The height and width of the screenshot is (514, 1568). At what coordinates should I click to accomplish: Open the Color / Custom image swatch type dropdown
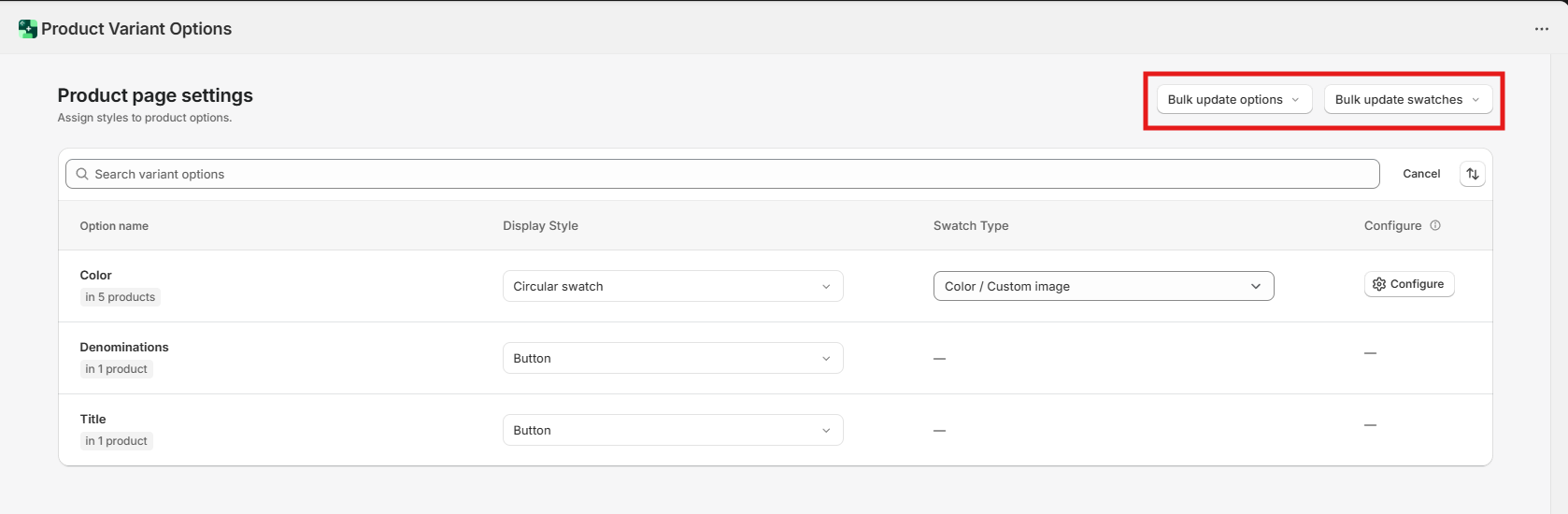click(x=1103, y=286)
